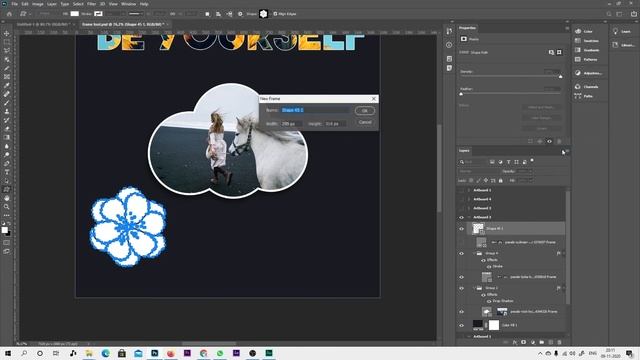Click the Home icon in options bar
This screenshot has width=640, height=360.
[9, 14]
